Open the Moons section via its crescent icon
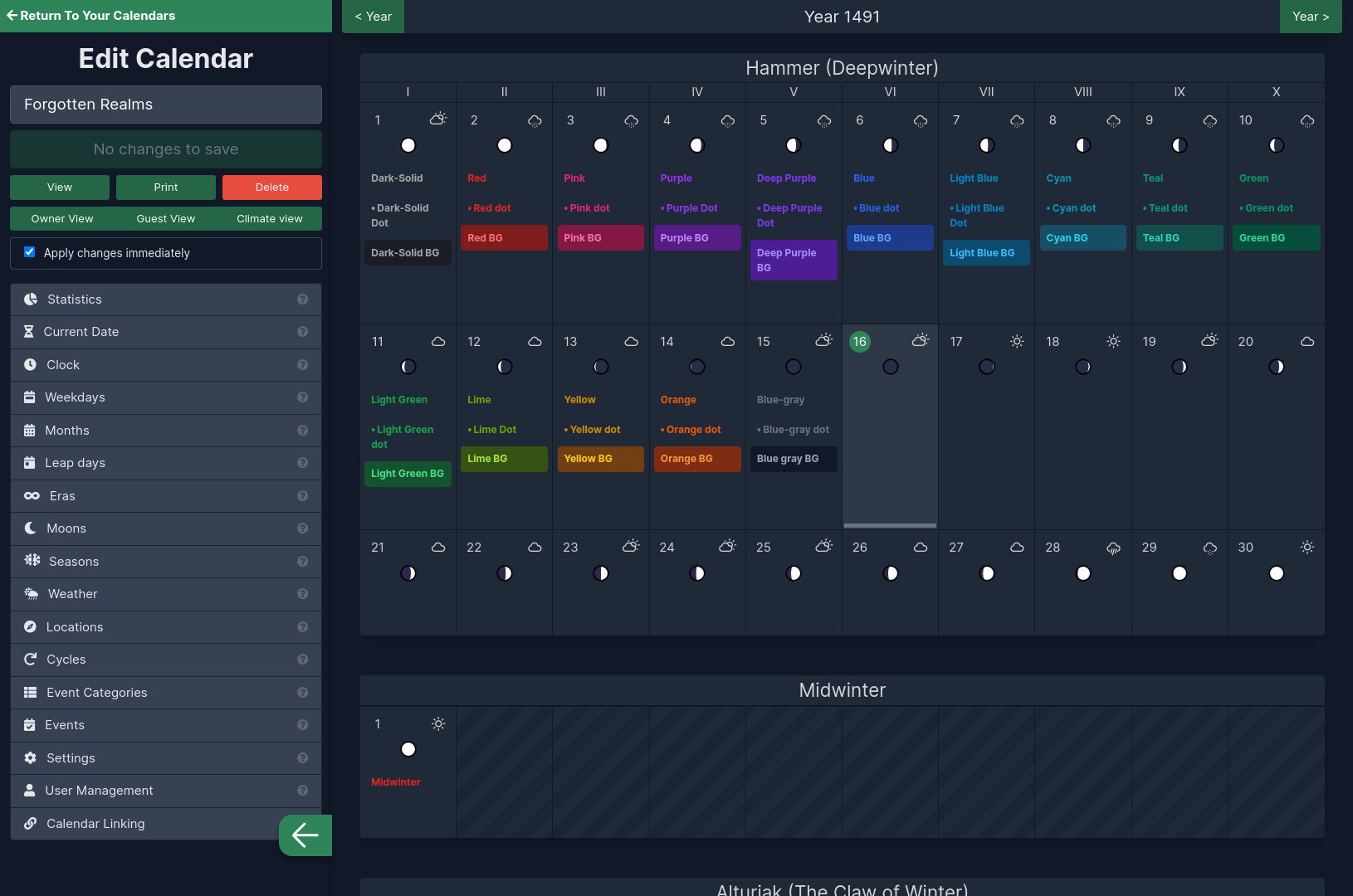This screenshot has width=1353, height=896. 31,528
